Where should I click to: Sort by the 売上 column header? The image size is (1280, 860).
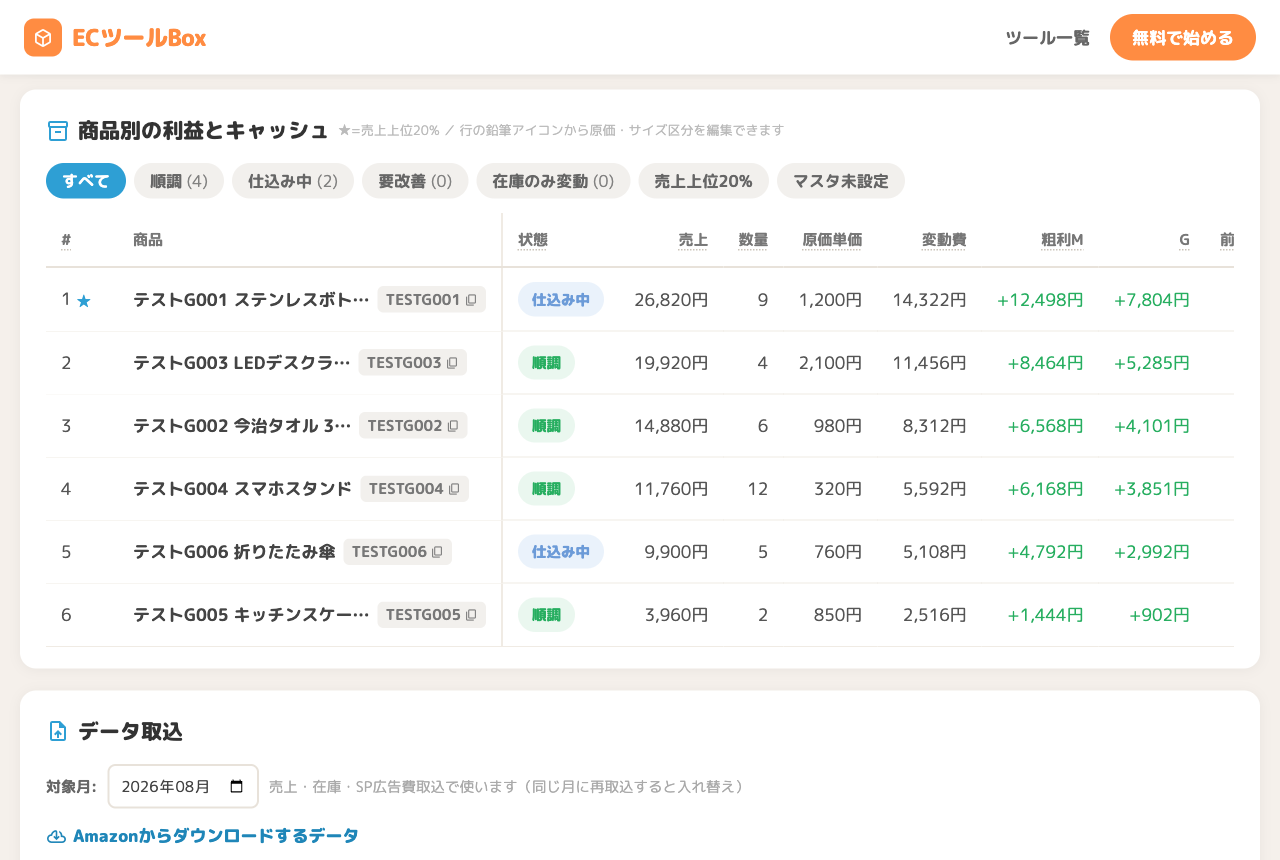(693, 240)
